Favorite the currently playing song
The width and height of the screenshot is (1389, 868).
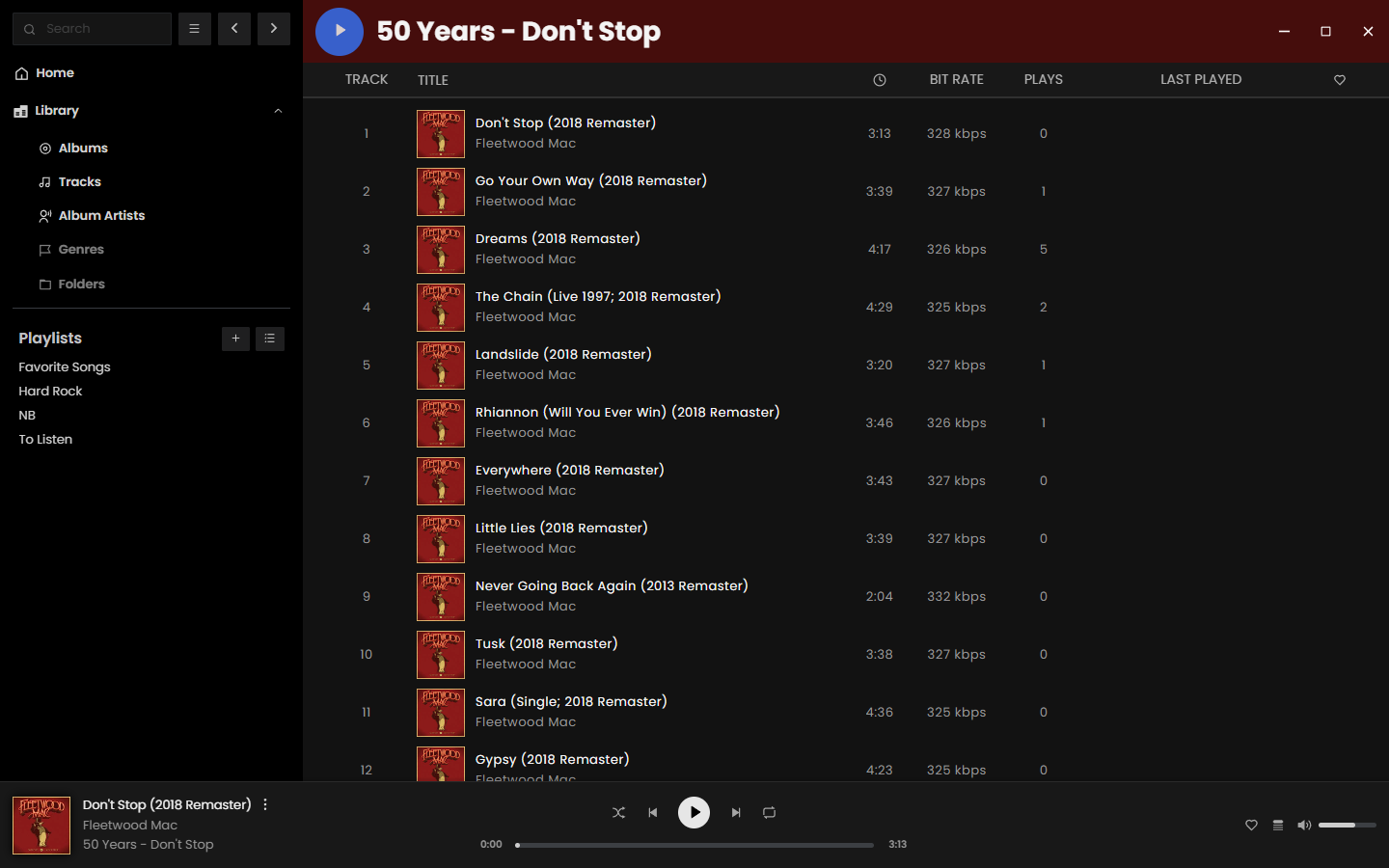(x=1251, y=826)
